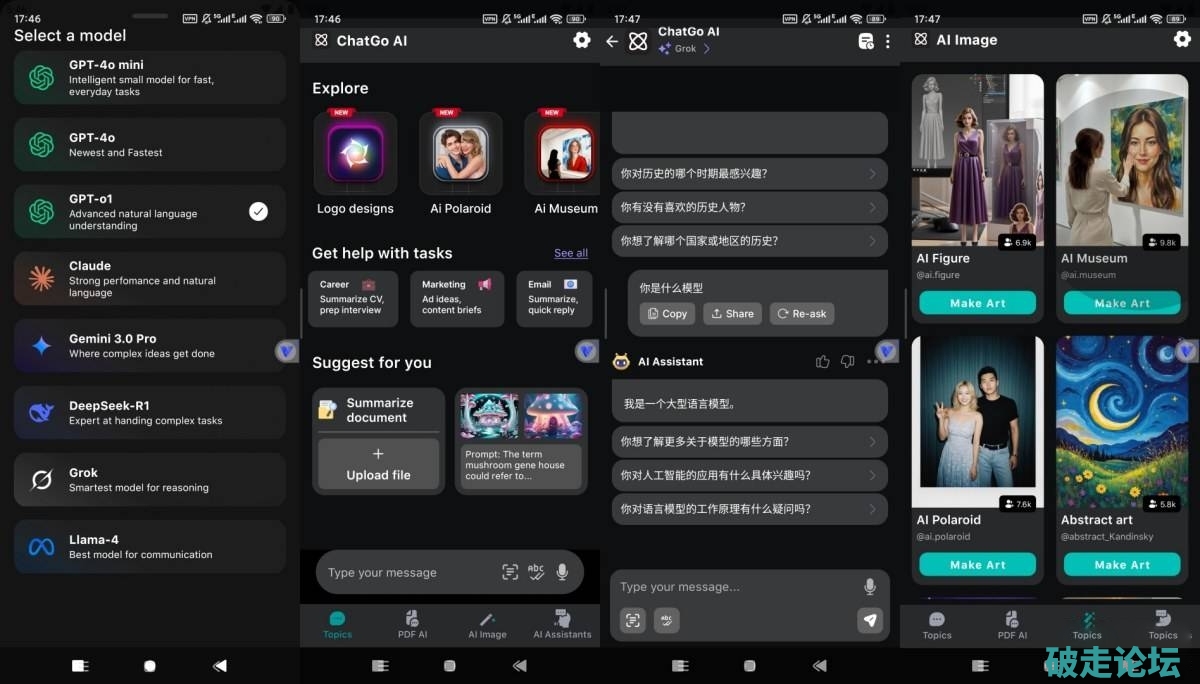The height and width of the screenshot is (684, 1200).
Task: Tap the checkmark beside GPT-o1
Action: [258, 211]
